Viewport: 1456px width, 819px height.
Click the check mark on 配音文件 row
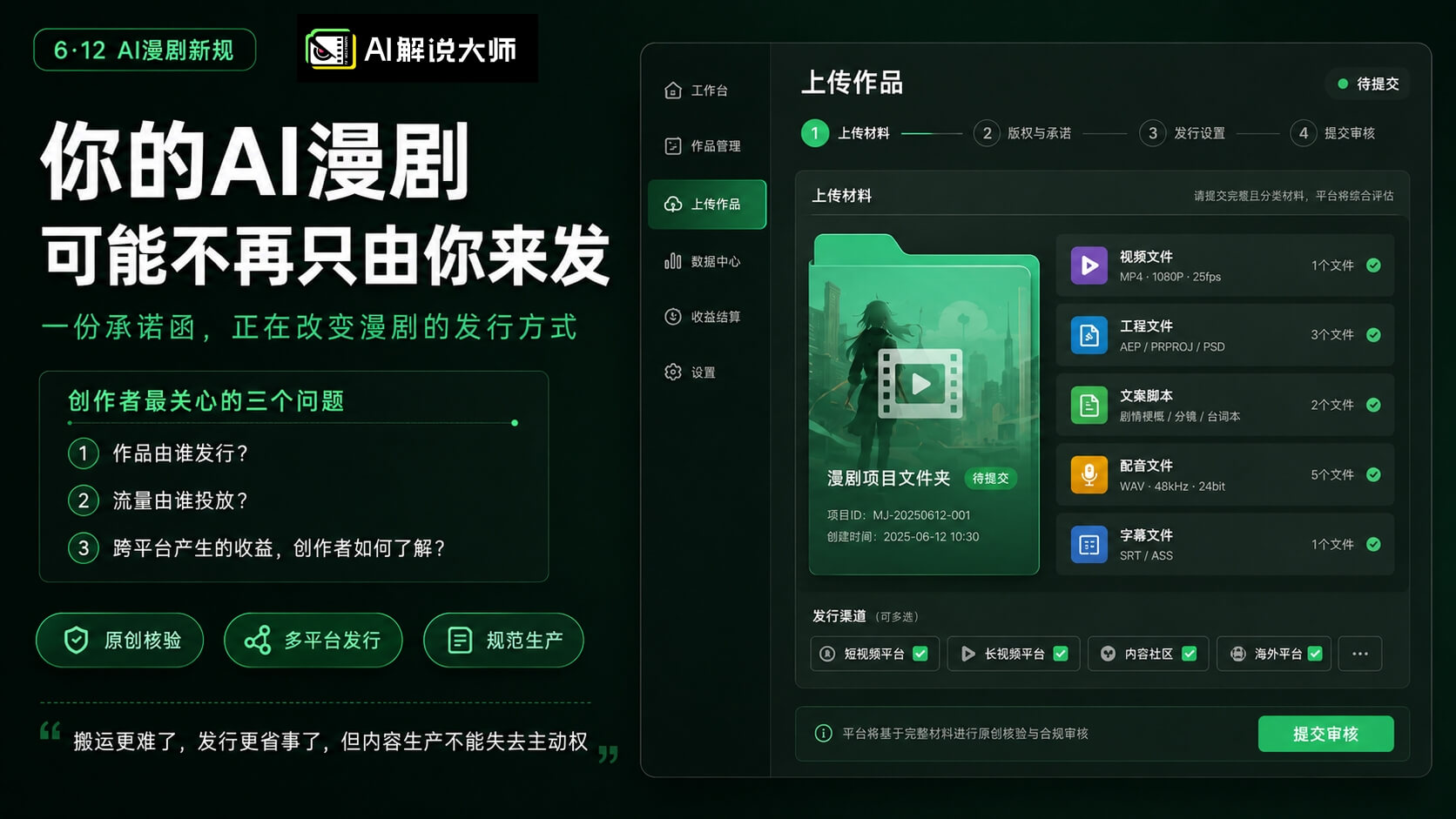pos(1373,474)
